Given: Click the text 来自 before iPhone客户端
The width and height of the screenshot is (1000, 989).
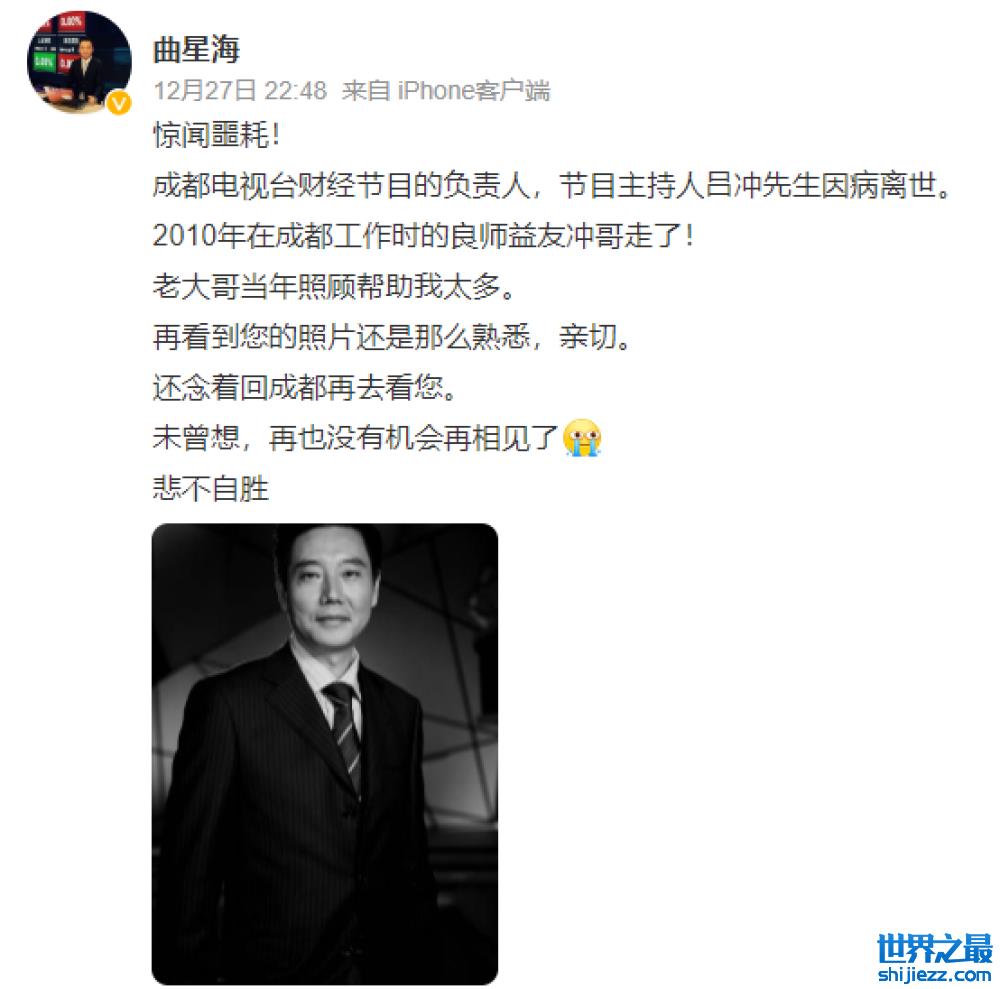Looking at the screenshot, I should point(367,91).
